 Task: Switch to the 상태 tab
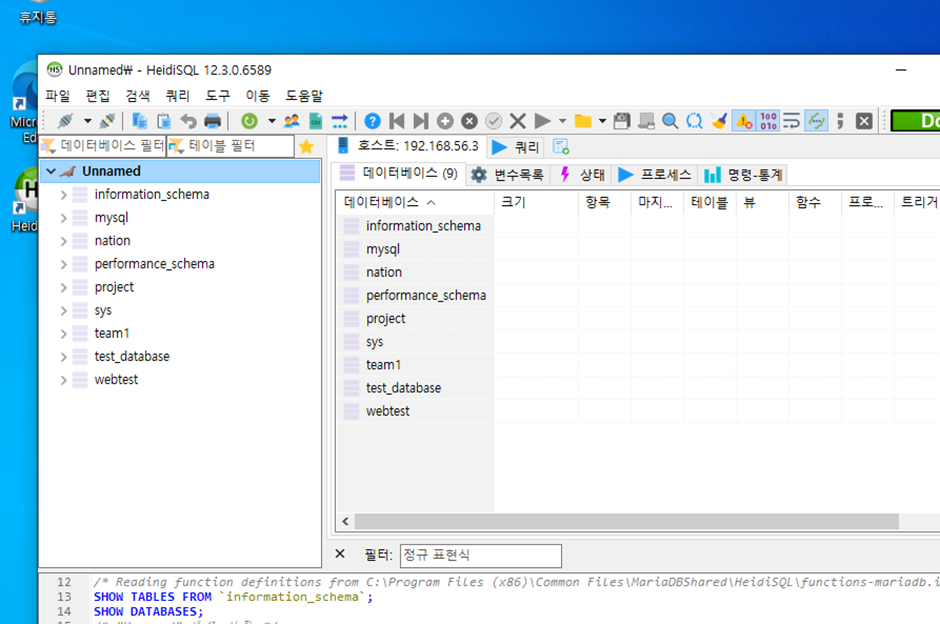click(x=582, y=174)
